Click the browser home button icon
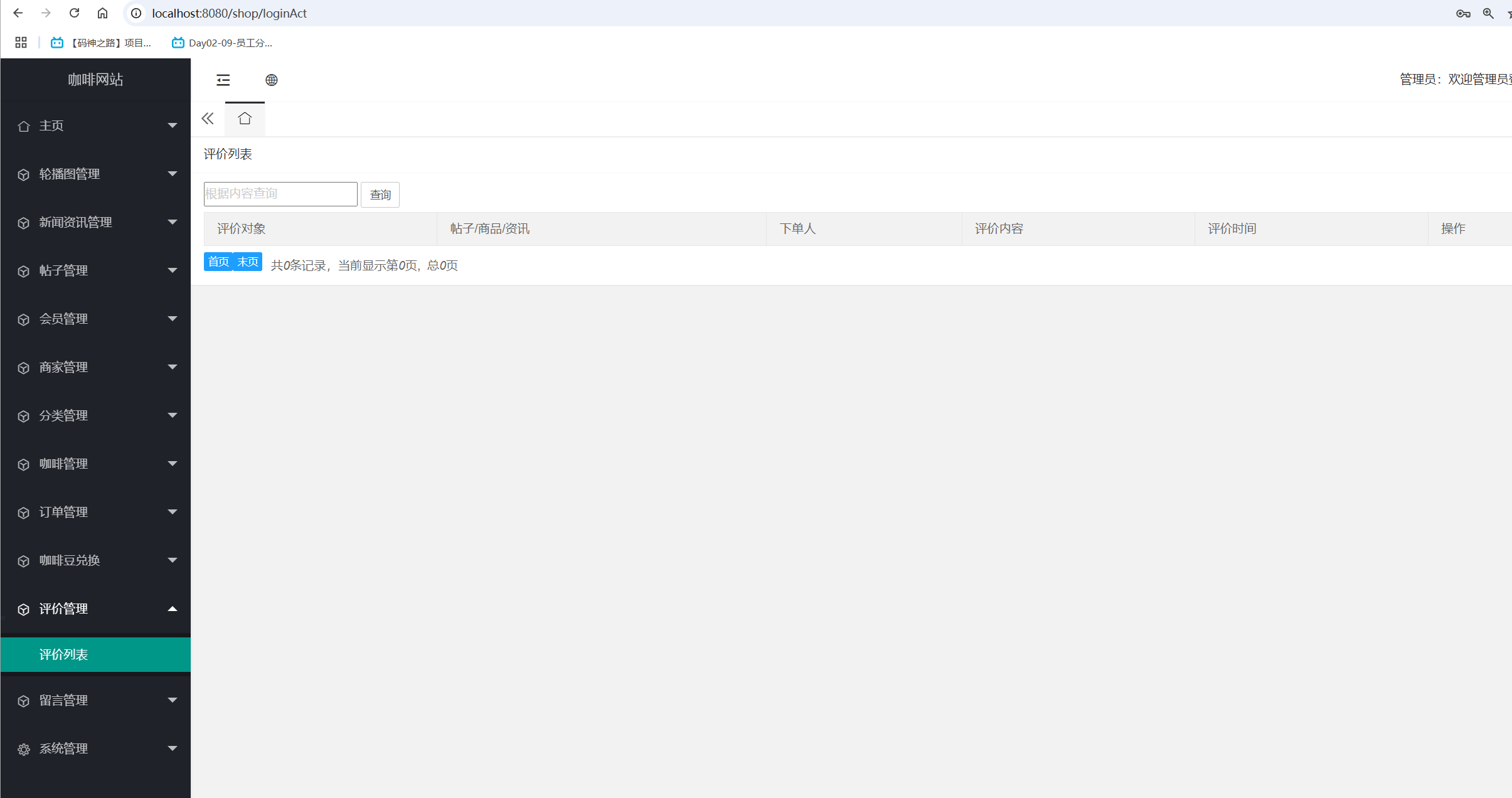Image resolution: width=1512 pixels, height=798 pixels. tap(102, 13)
